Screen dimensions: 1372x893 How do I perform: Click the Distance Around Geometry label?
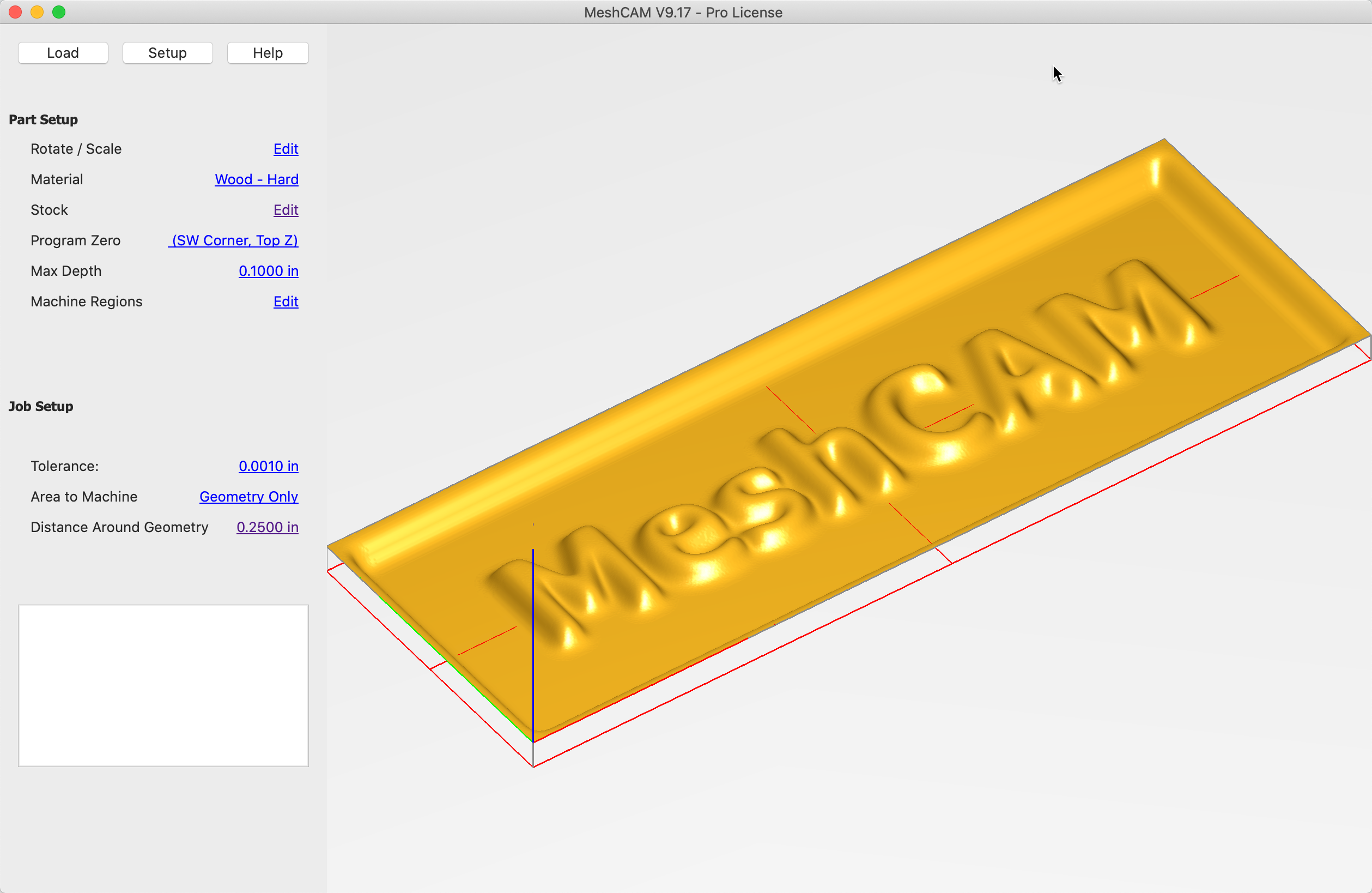click(119, 527)
